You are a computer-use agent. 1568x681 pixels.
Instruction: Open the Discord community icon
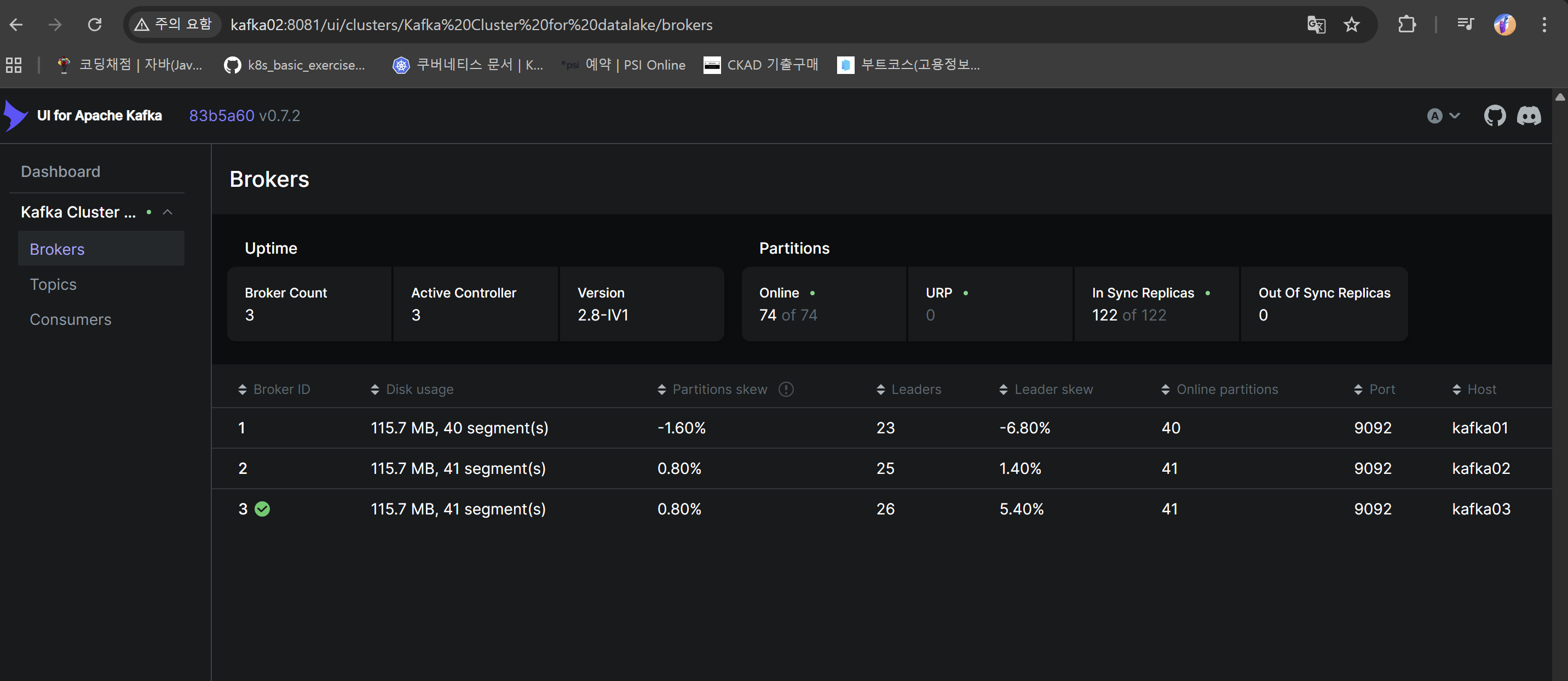tap(1529, 116)
